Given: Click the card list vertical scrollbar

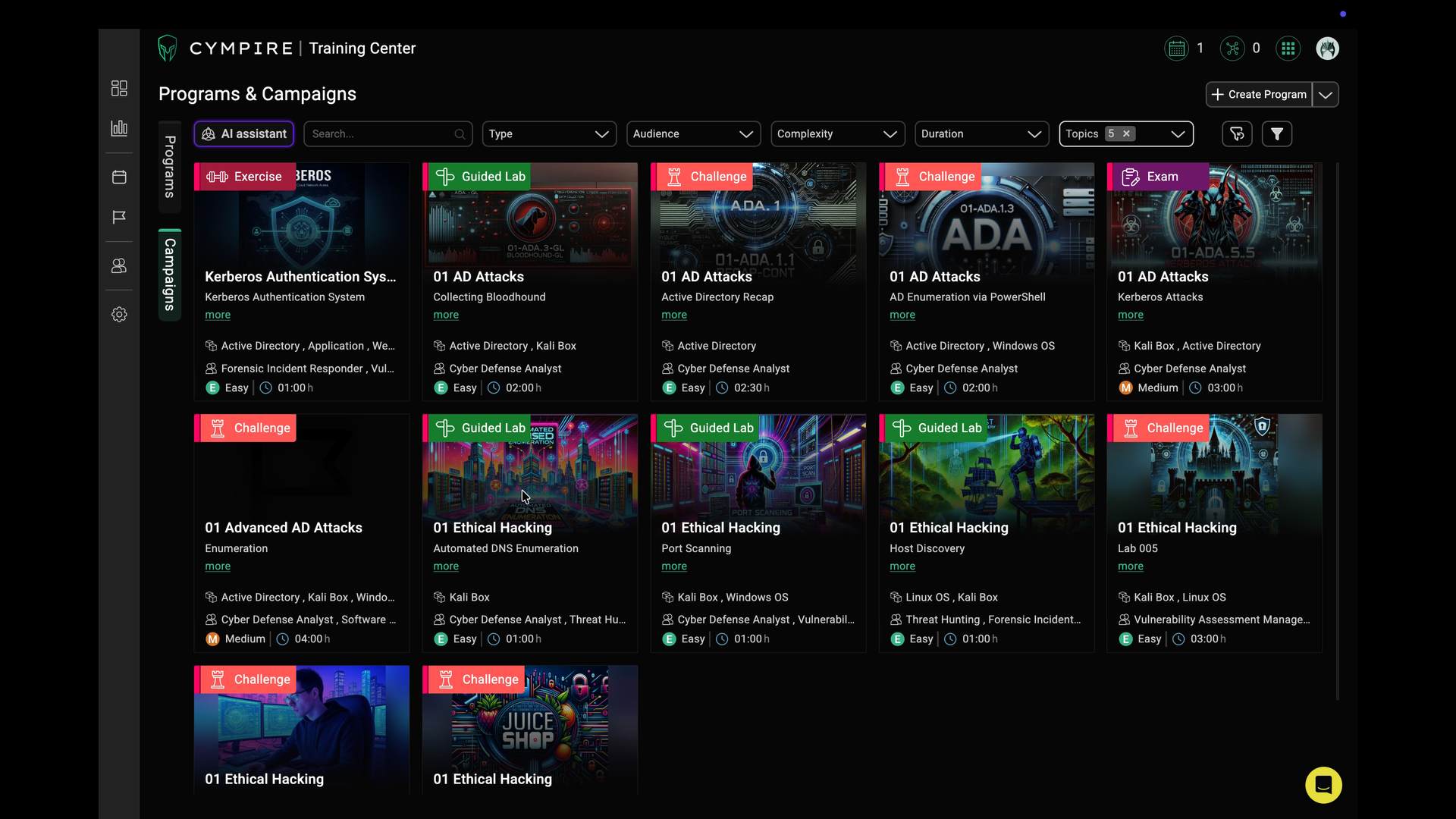Looking at the screenshot, I should (x=1337, y=431).
